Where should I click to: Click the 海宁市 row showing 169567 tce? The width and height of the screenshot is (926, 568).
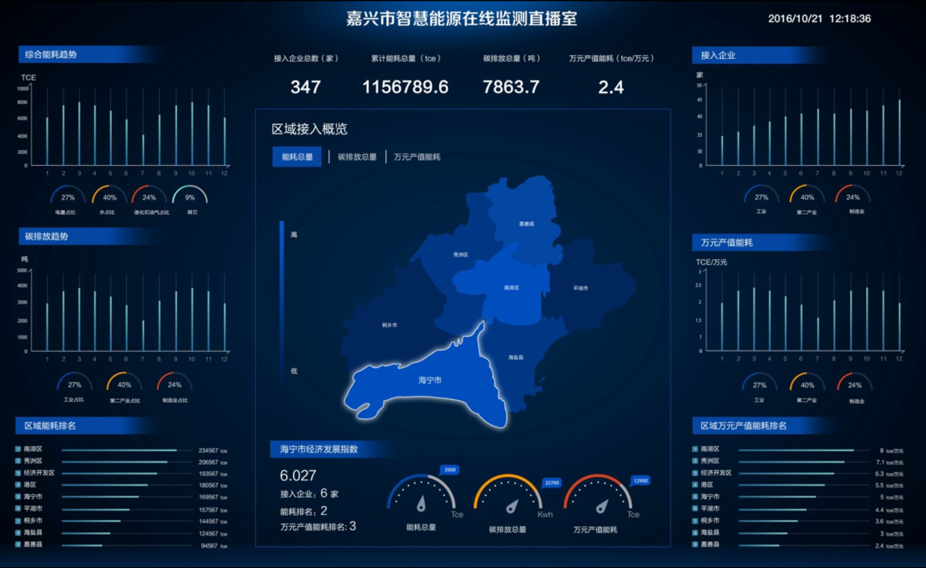coord(121,497)
